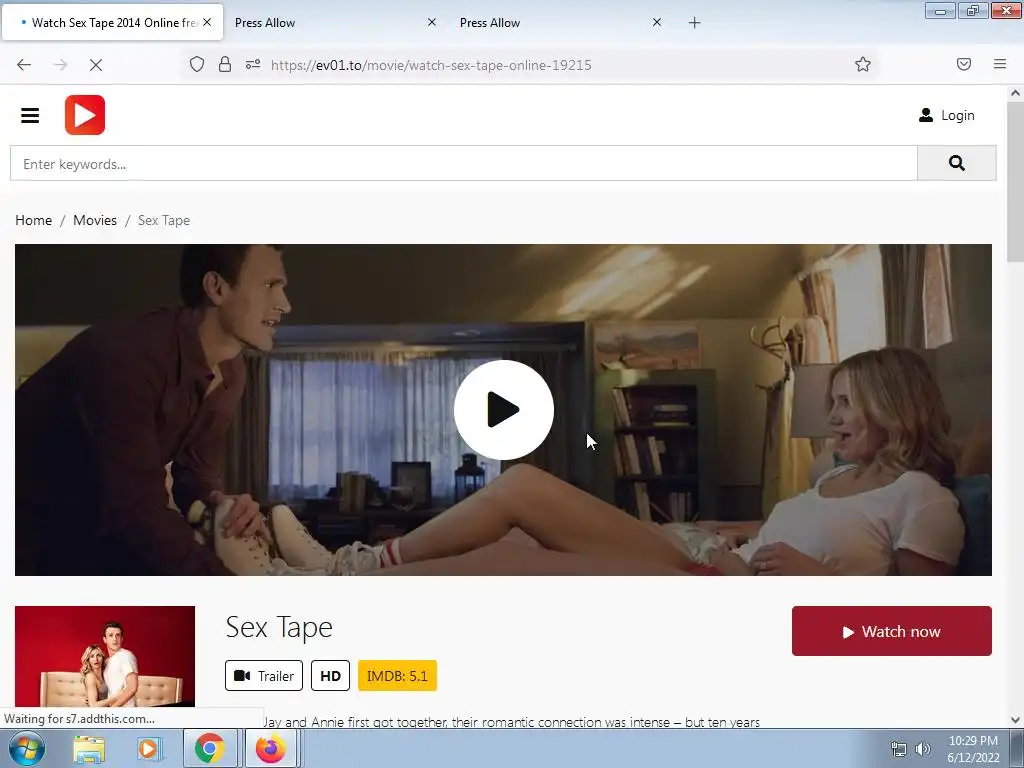Open File Explorer from the taskbar
Screen dimensions: 1024x768
tap(89, 749)
